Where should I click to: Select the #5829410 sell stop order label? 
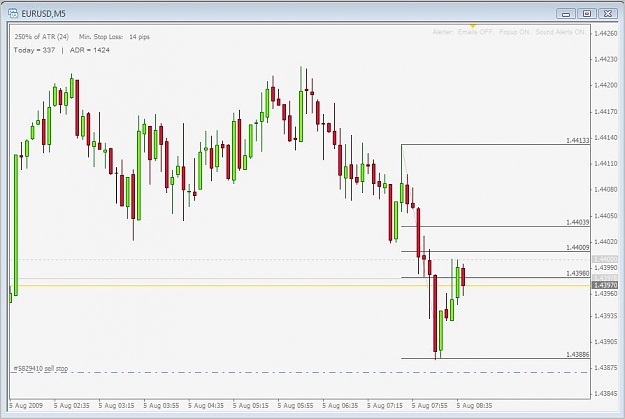(41, 368)
